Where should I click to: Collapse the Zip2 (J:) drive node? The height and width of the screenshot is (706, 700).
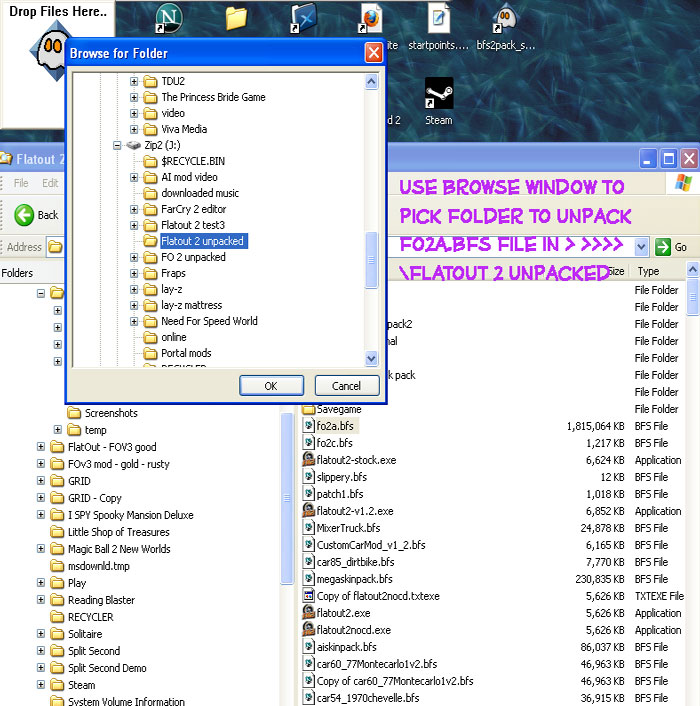pos(117,145)
